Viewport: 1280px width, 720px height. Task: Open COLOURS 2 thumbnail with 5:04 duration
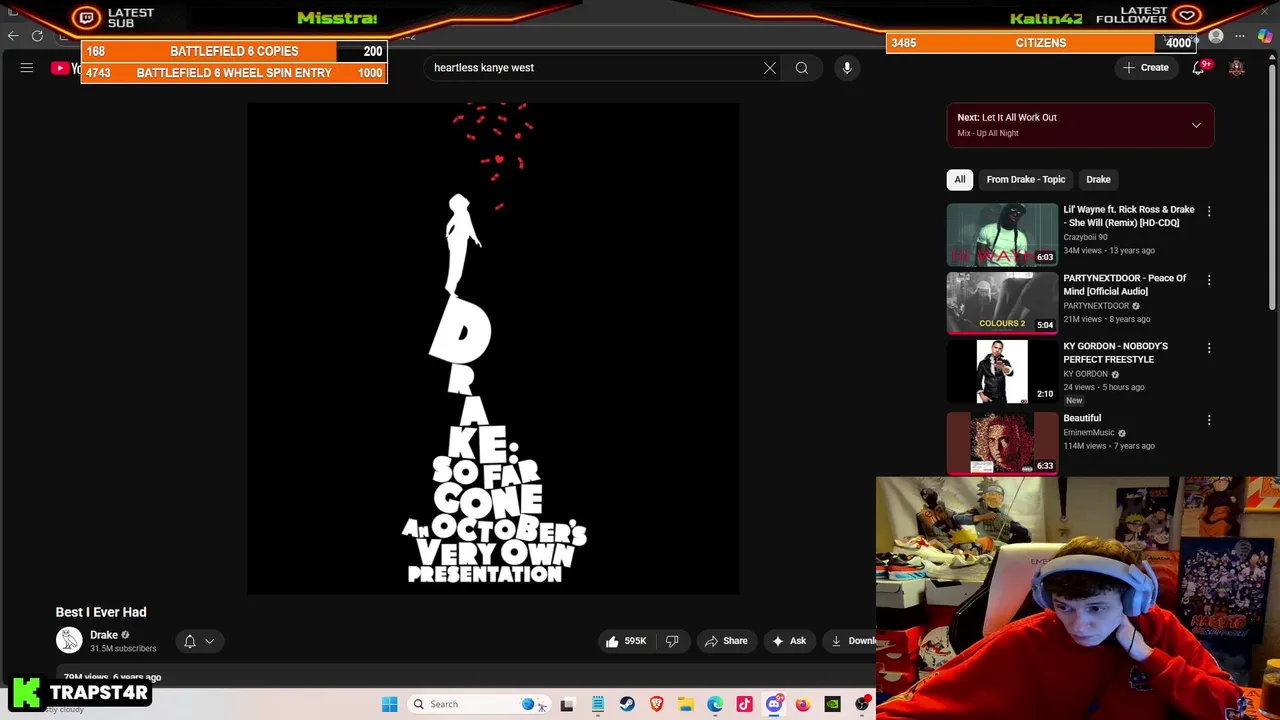1002,303
